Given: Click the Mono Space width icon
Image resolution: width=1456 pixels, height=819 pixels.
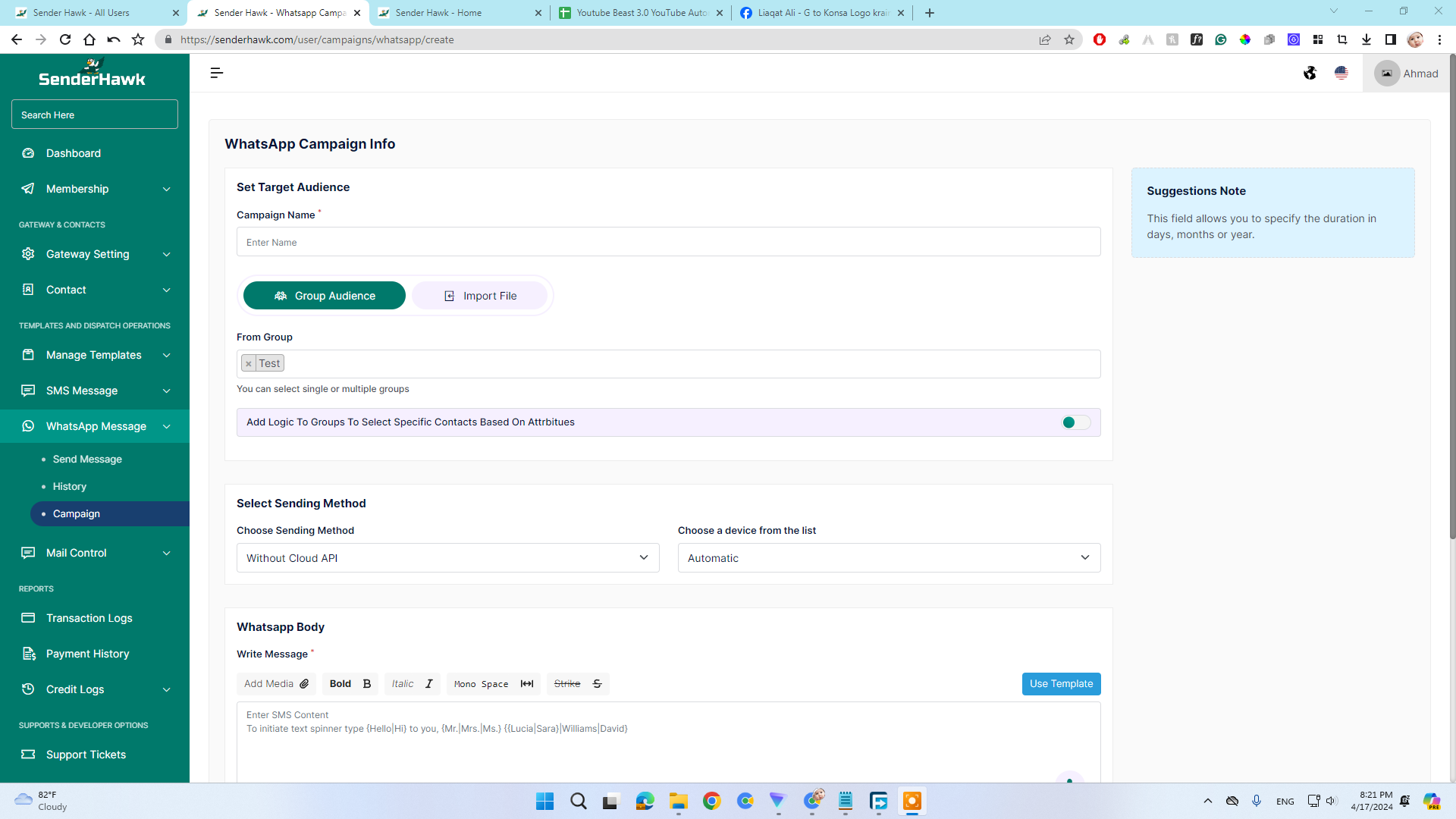Looking at the screenshot, I should (527, 684).
